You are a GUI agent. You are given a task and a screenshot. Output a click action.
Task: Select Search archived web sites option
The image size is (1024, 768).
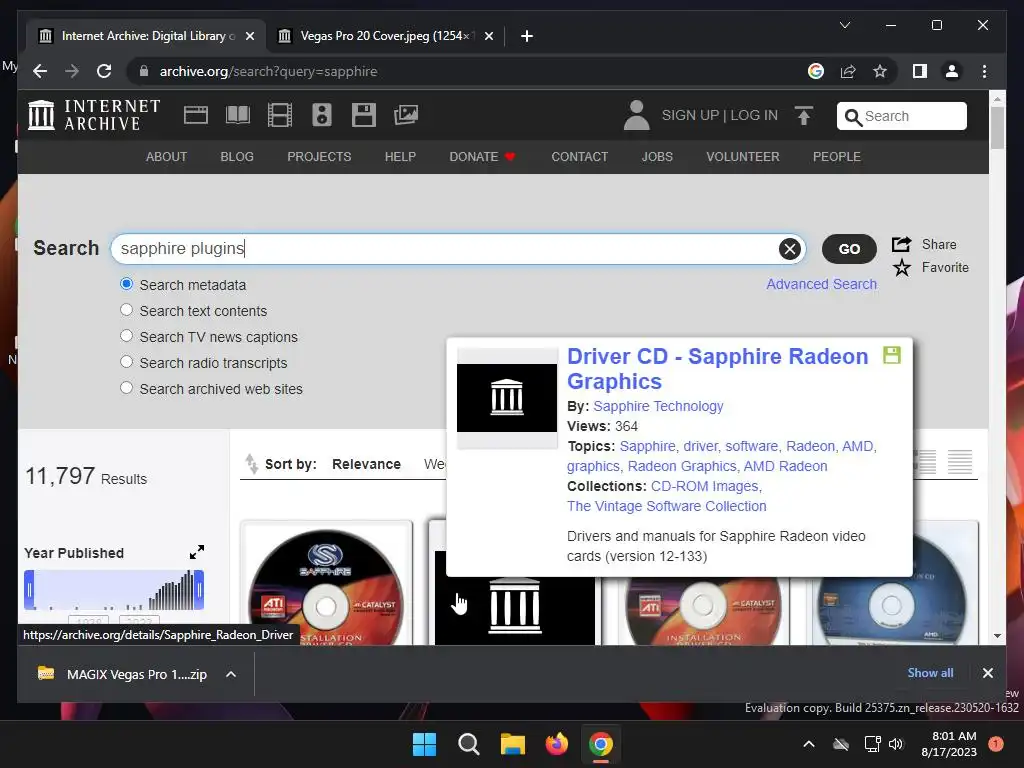(126, 388)
